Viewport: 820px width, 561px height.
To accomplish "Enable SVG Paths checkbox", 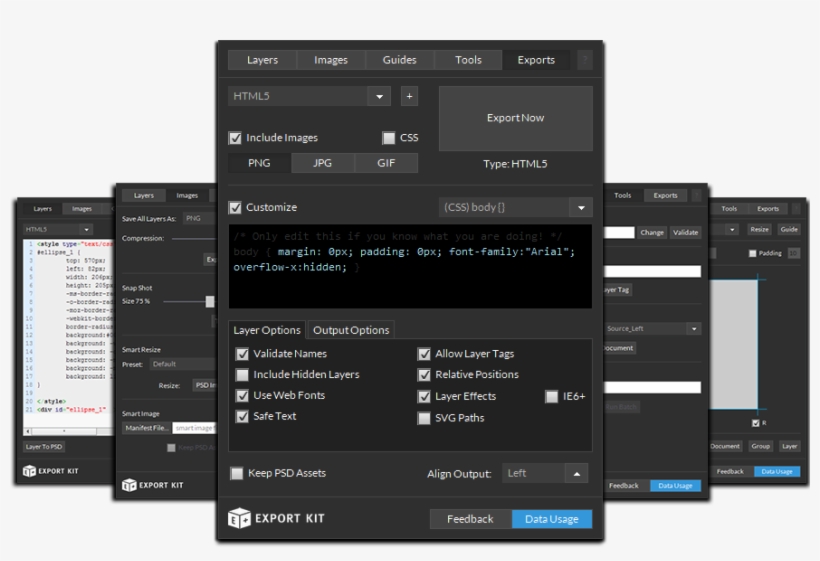I will (x=424, y=418).
